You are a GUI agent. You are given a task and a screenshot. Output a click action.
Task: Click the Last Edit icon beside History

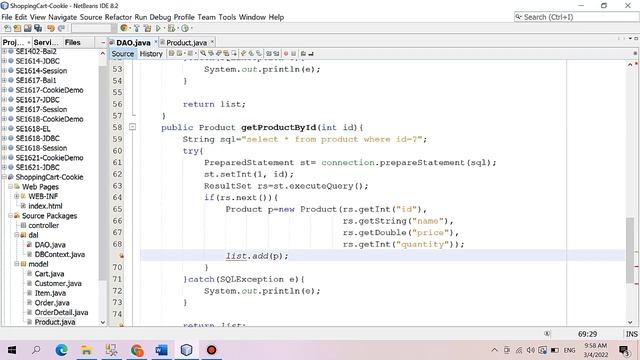tap(171, 53)
